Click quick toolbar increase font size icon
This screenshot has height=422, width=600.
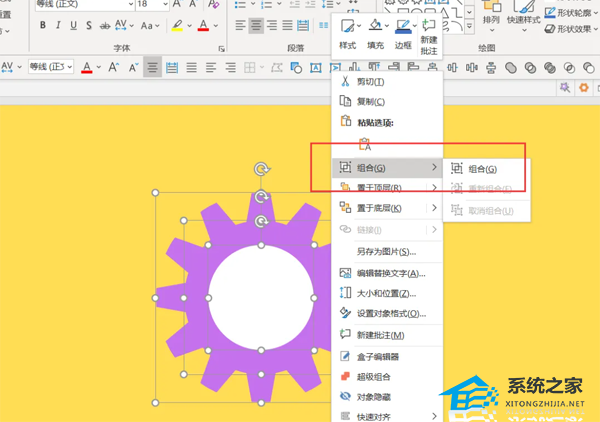coord(114,67)
